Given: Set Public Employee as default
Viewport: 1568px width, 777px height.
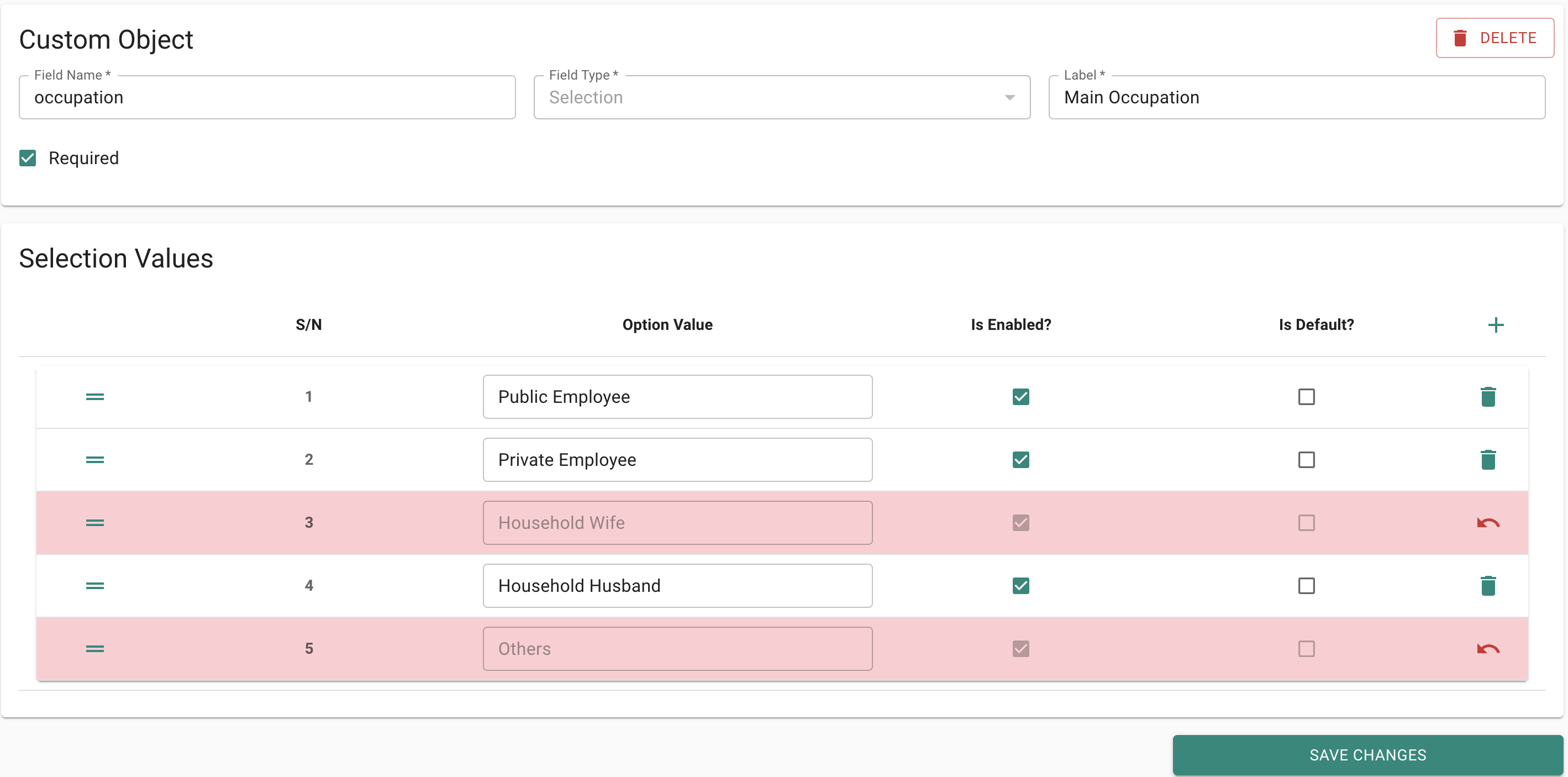Looking at the screenshot, I should pyautogui.click(x=1306, y=396).
